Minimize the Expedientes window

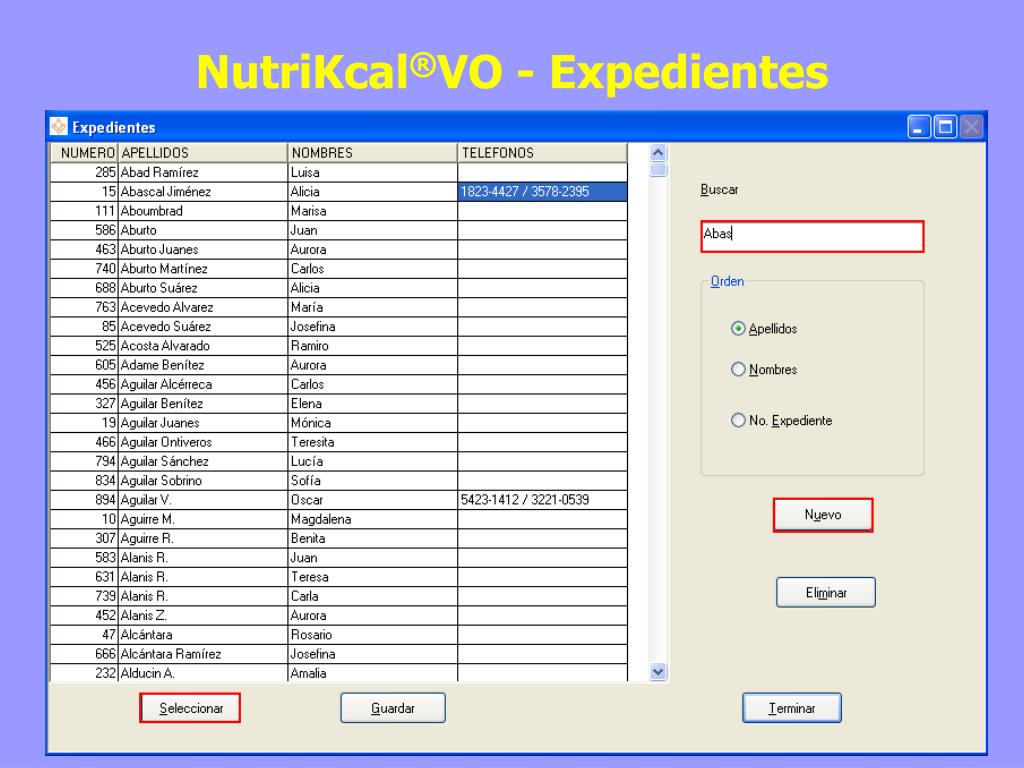(x=919, y=127)
